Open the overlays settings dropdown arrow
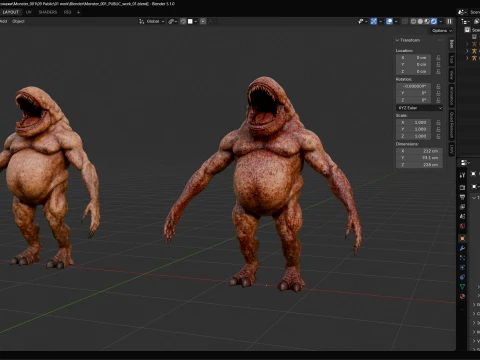Image resolution: width=480 pixels, height=360 pixels. point(396,21)
